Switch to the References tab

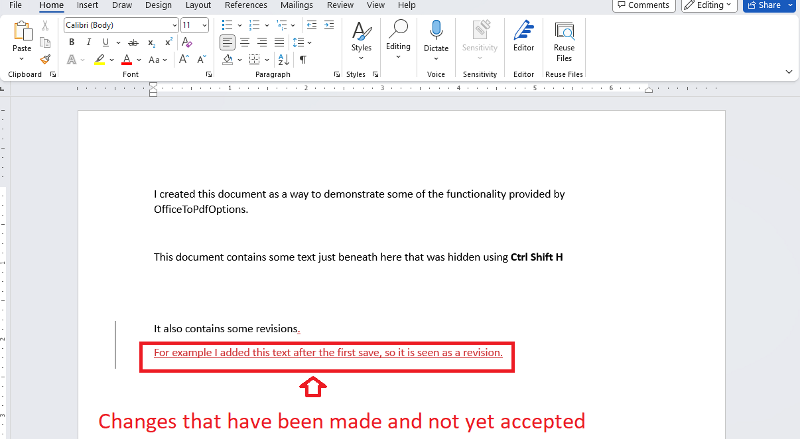[246, 5]
